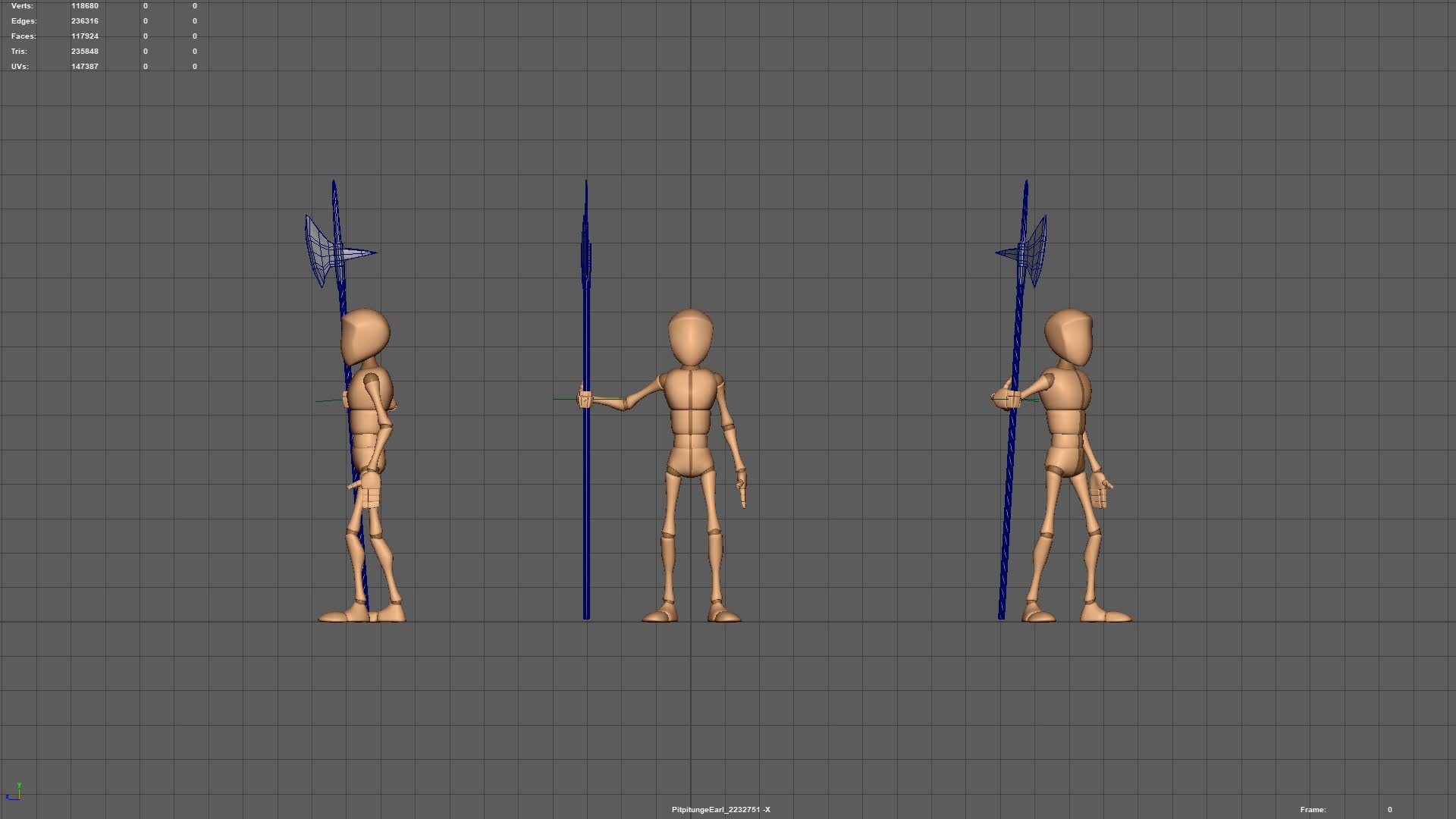Click the Edges statistic label

pyautogui.click(x=23, y=20)
